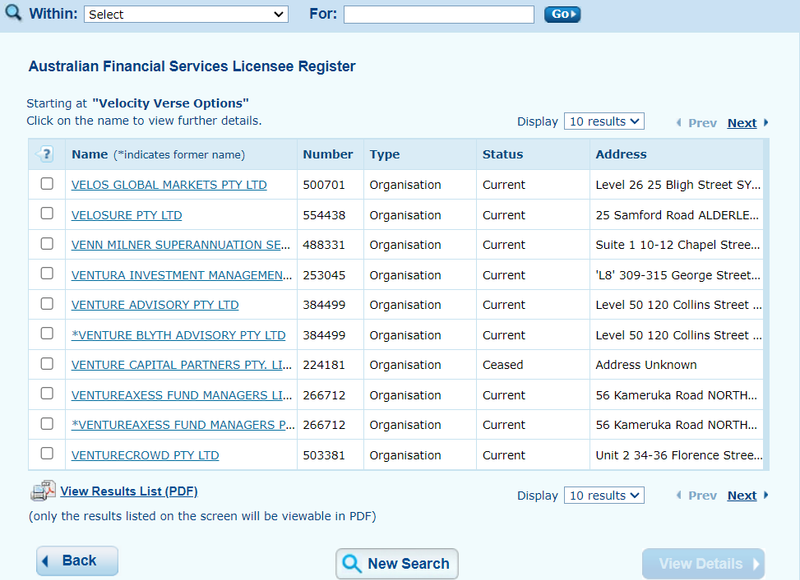800x580 pixels.
Task: Open VELOSURE PTY LTD link
Action: tap(127, 215)
